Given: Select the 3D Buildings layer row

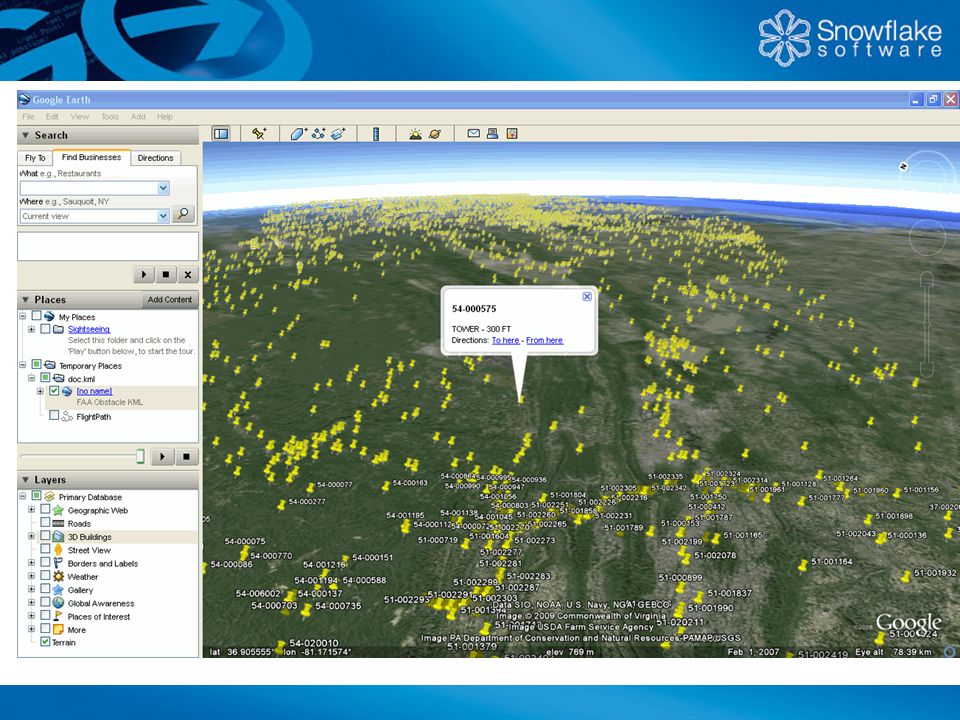Looking at the screenshot, I should (x=108, y=537).
